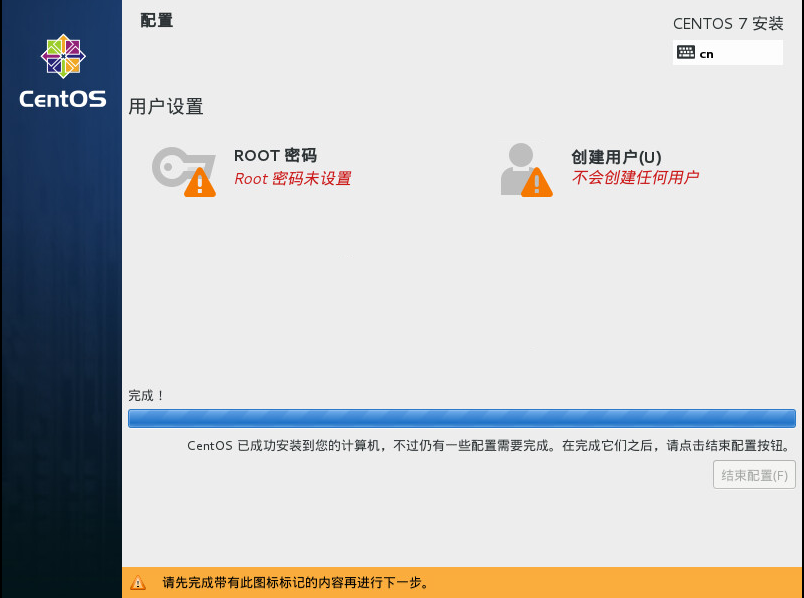
Task: Click the 'CENTOS 7 安装' header text
Action: pyautogui.click(x=728, y=24)
